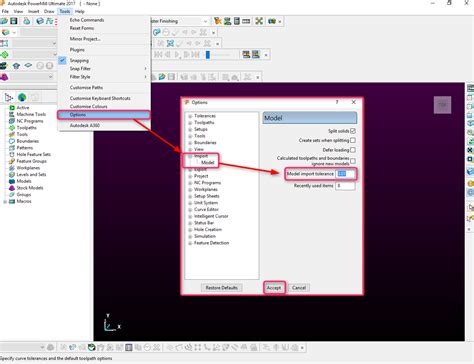
Task: Open the Filter Style submenu arrow
Action: tap(145, 77)
